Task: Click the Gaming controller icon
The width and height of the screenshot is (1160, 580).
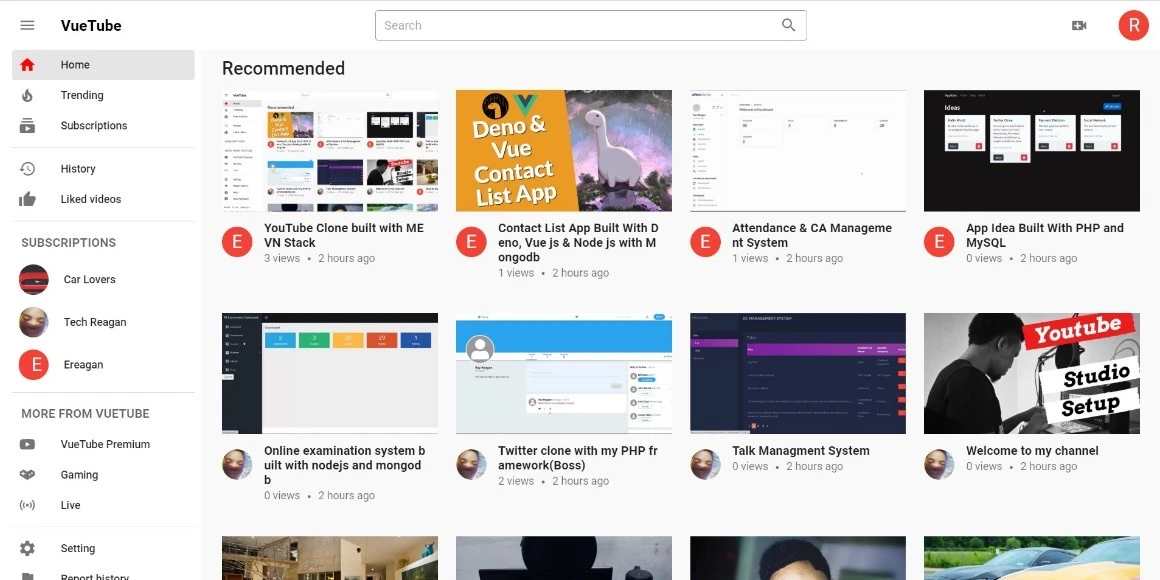Action: point(27,475)
